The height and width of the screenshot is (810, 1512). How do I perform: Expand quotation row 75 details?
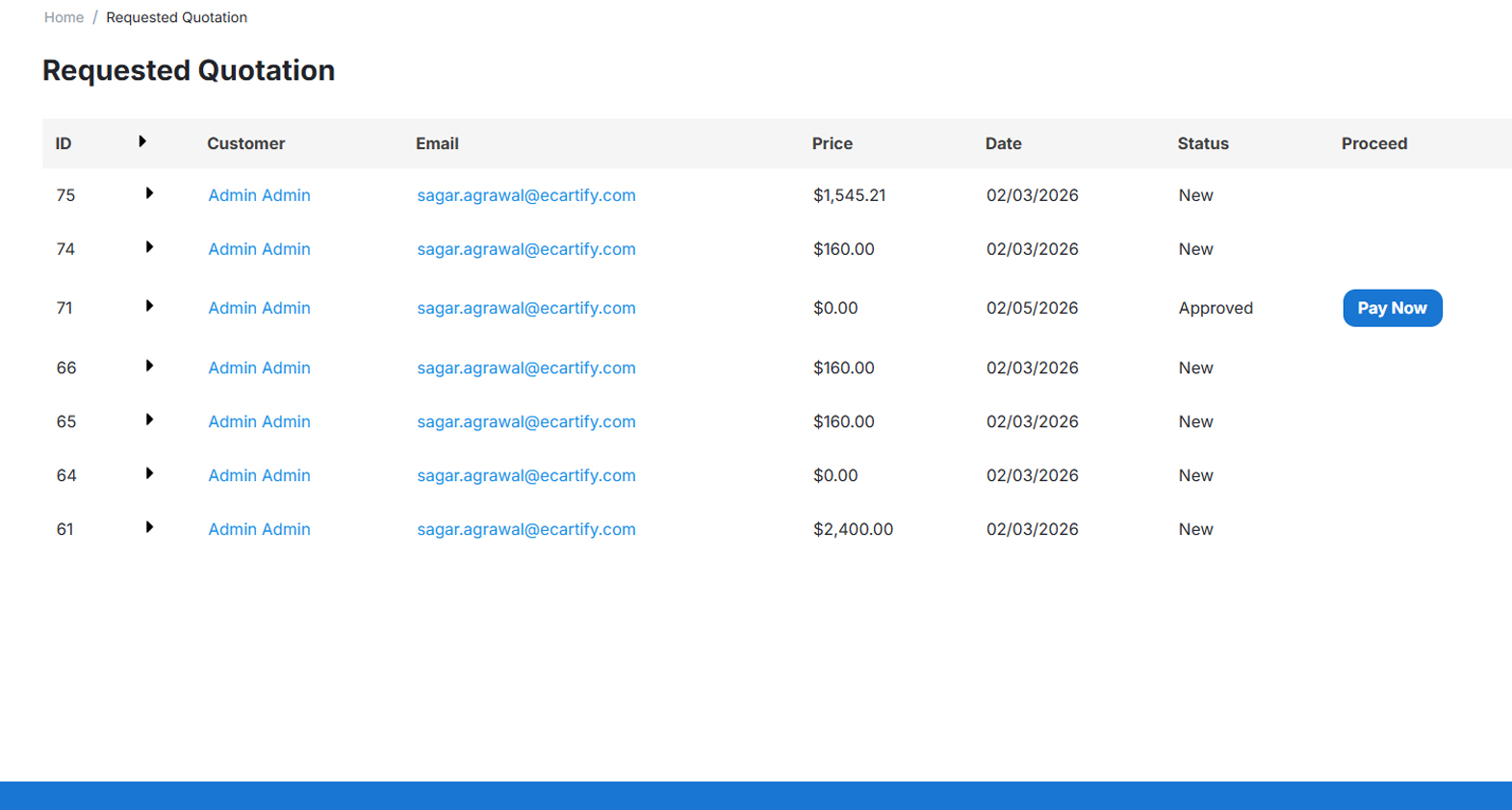click(x=149, y=193)
